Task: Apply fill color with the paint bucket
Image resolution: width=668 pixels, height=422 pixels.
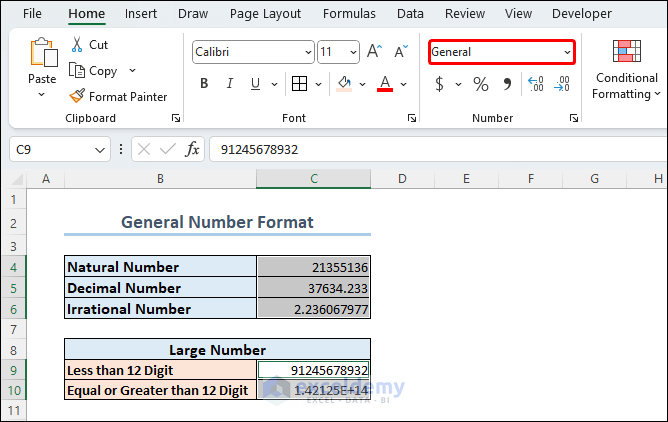Action: click(x=344, y=83)
